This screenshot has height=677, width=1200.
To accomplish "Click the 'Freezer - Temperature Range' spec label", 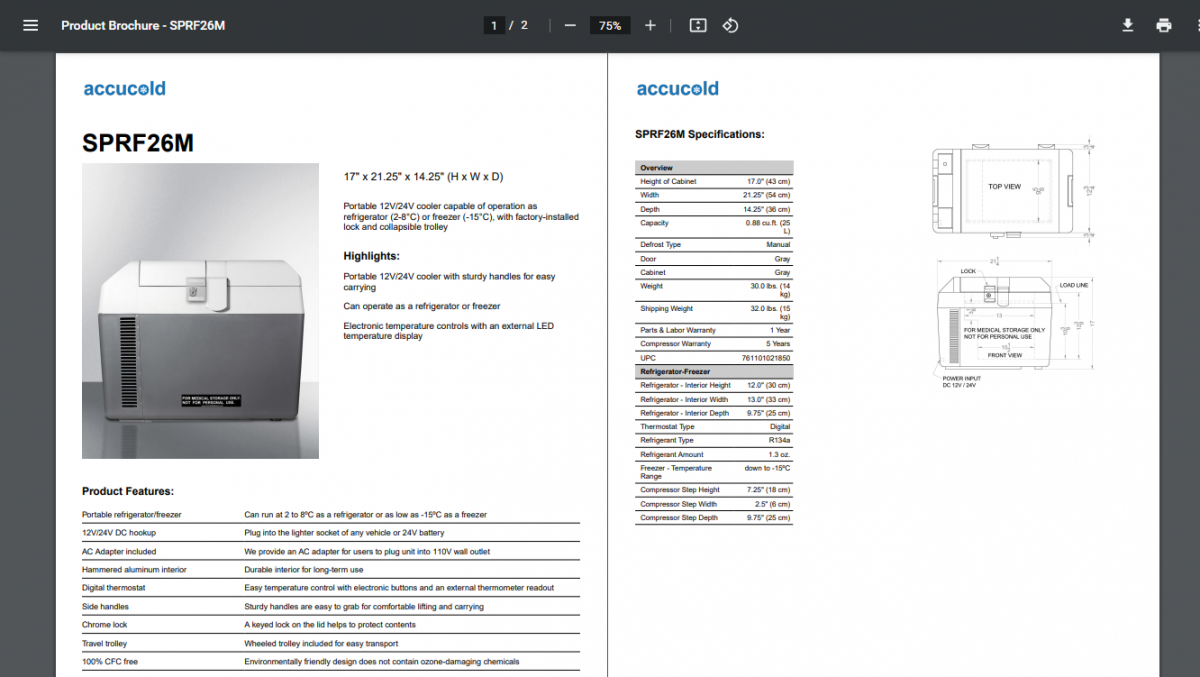I will [x=676, y=472].
